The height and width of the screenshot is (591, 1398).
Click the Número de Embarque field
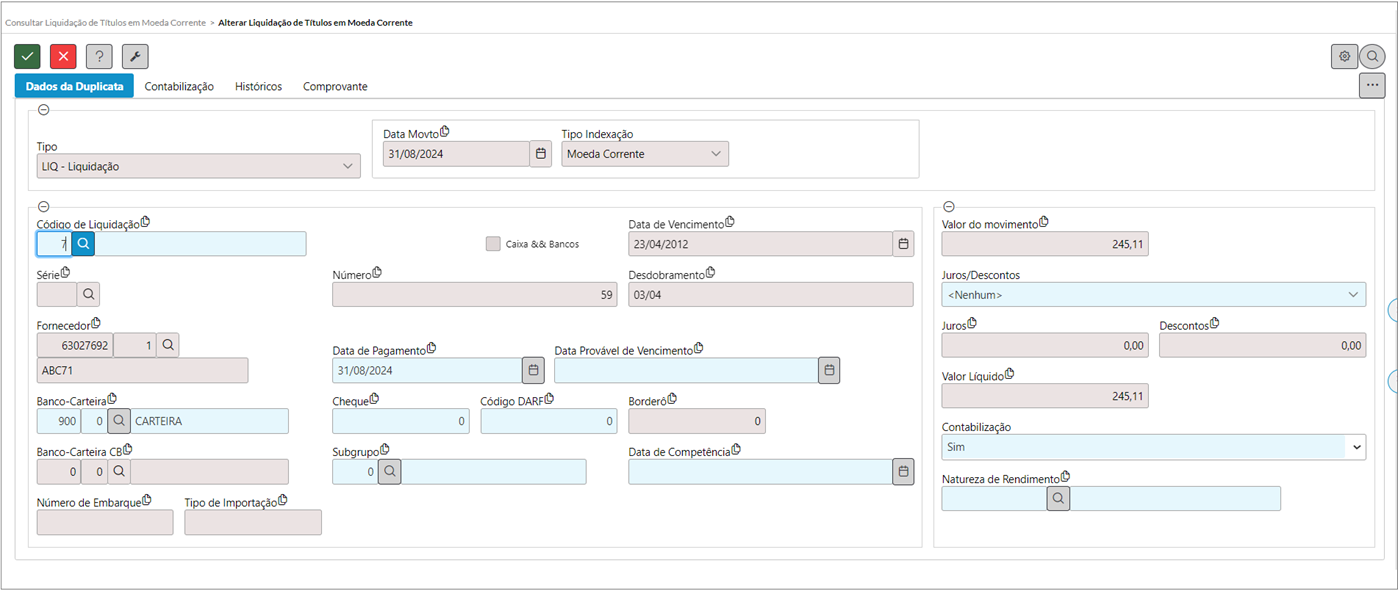coord(105,522)
